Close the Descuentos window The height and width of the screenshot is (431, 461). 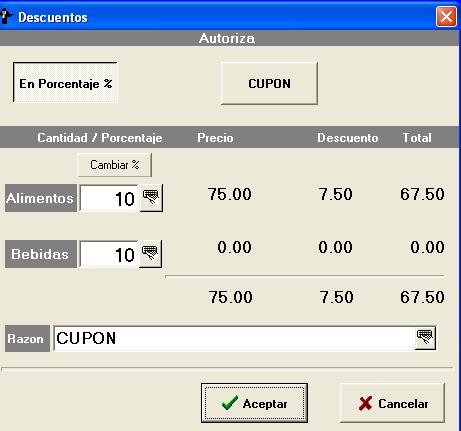coord(446,16)
